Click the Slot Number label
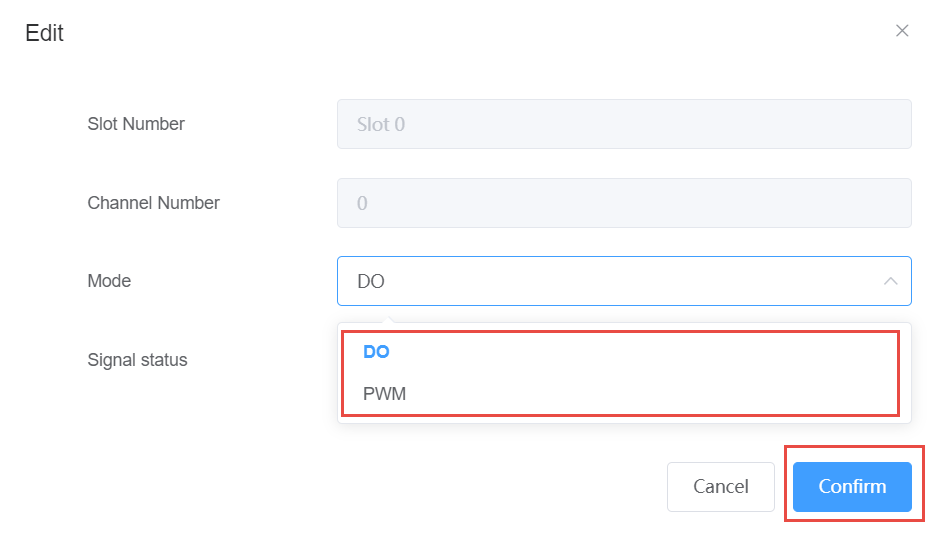 coord(136,124)
